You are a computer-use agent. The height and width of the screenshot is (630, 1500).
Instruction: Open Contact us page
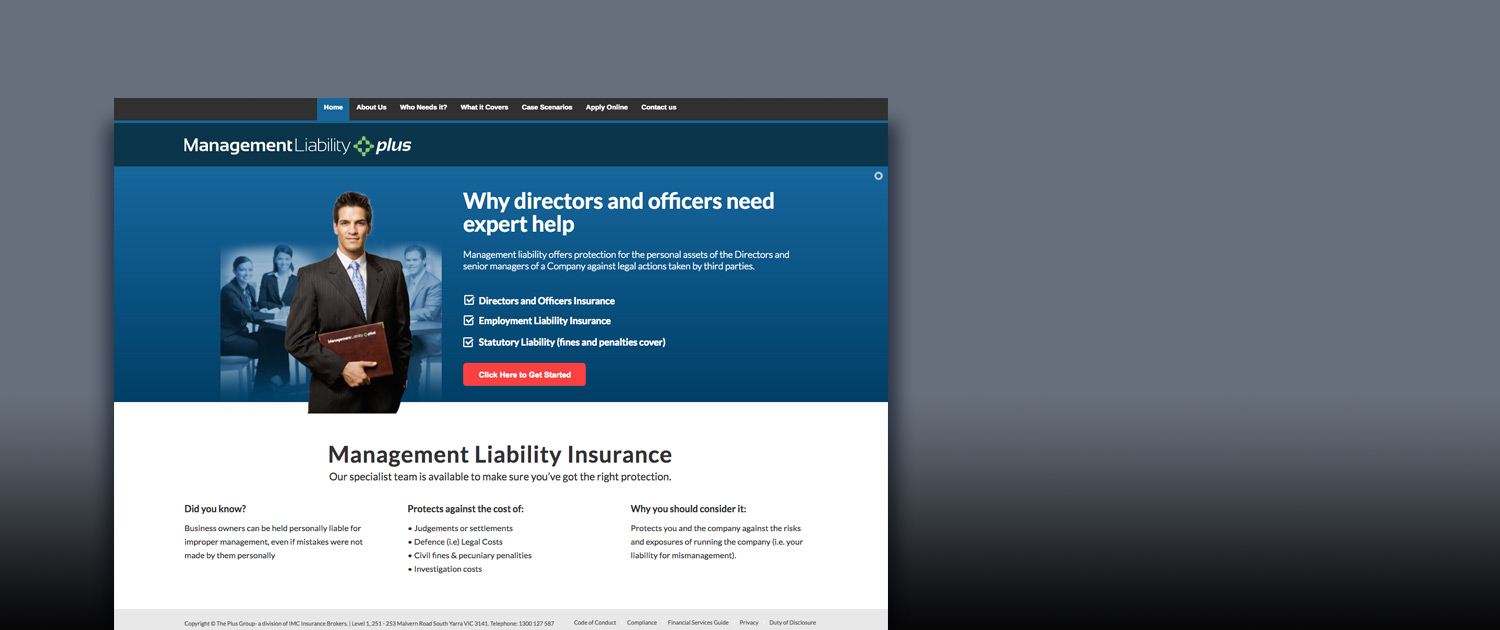click(659, 108)
